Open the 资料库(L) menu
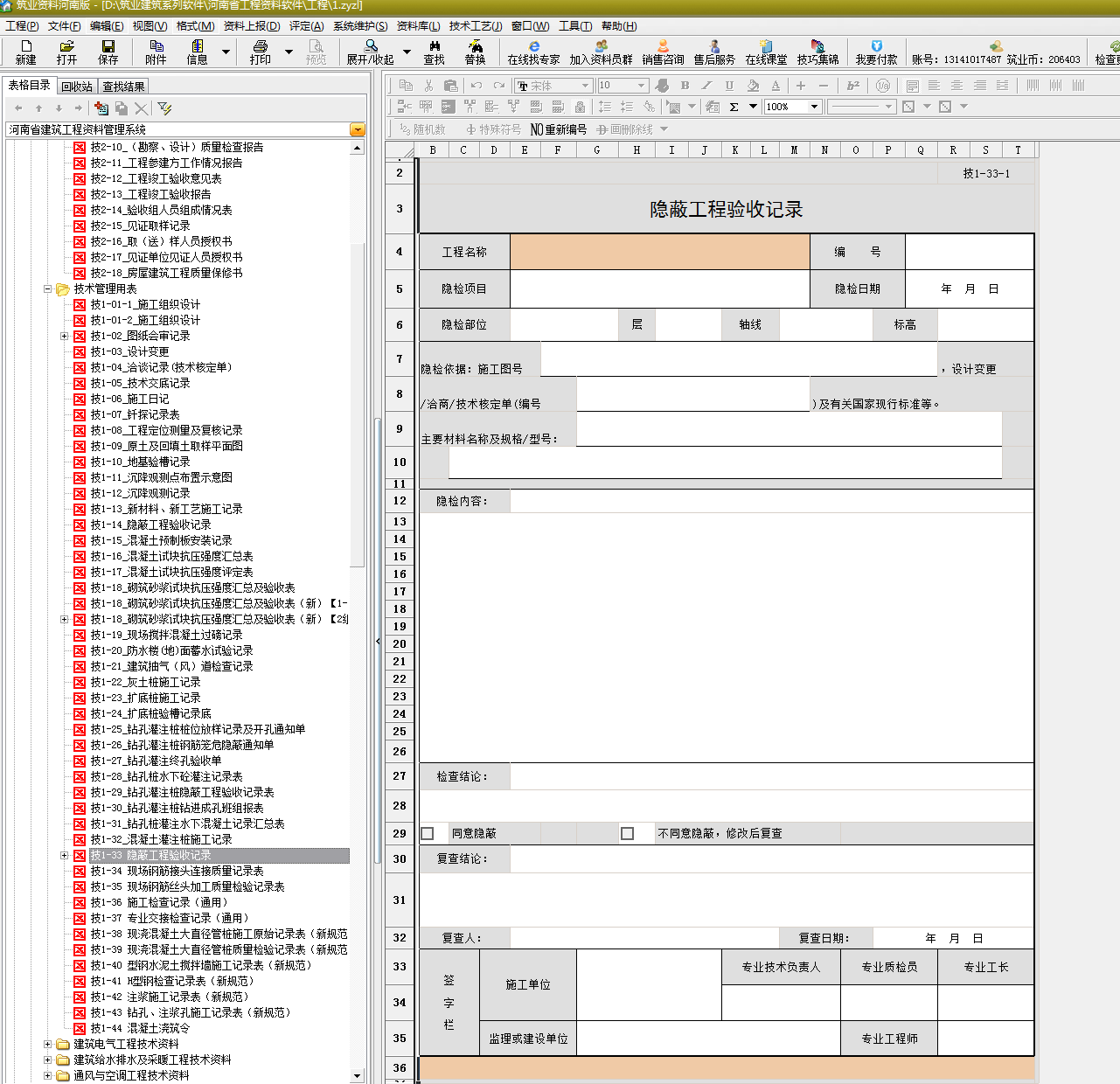The image size is (1120, 1084). coord(419,25)
